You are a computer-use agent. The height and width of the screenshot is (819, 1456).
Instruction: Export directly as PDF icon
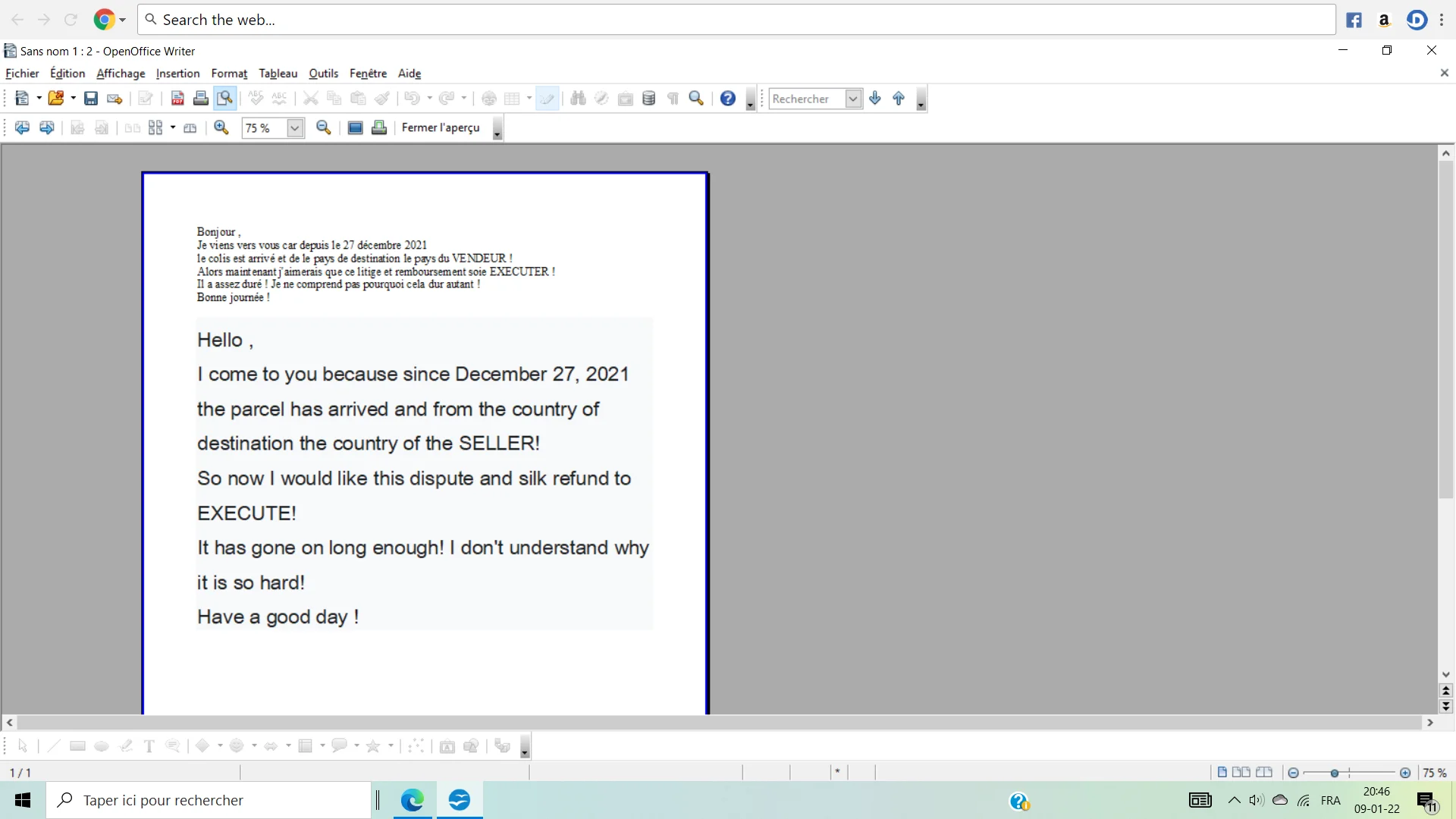pyautogui.click(x=177, y=99)
